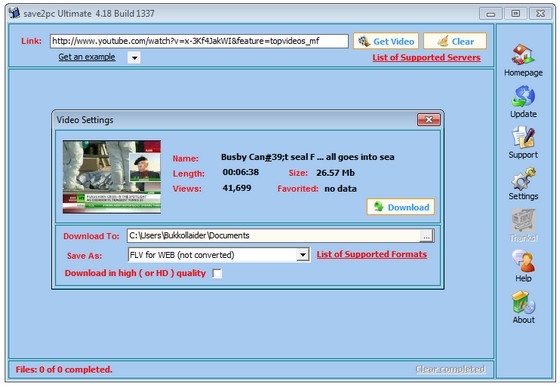
Task: Click the Clear button beside Get Video
Action: tap(455, 41)
